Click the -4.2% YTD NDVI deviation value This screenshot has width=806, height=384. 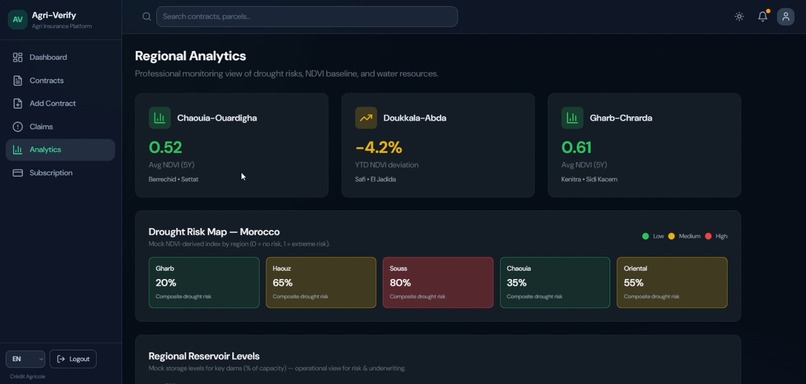pos(379,148)
